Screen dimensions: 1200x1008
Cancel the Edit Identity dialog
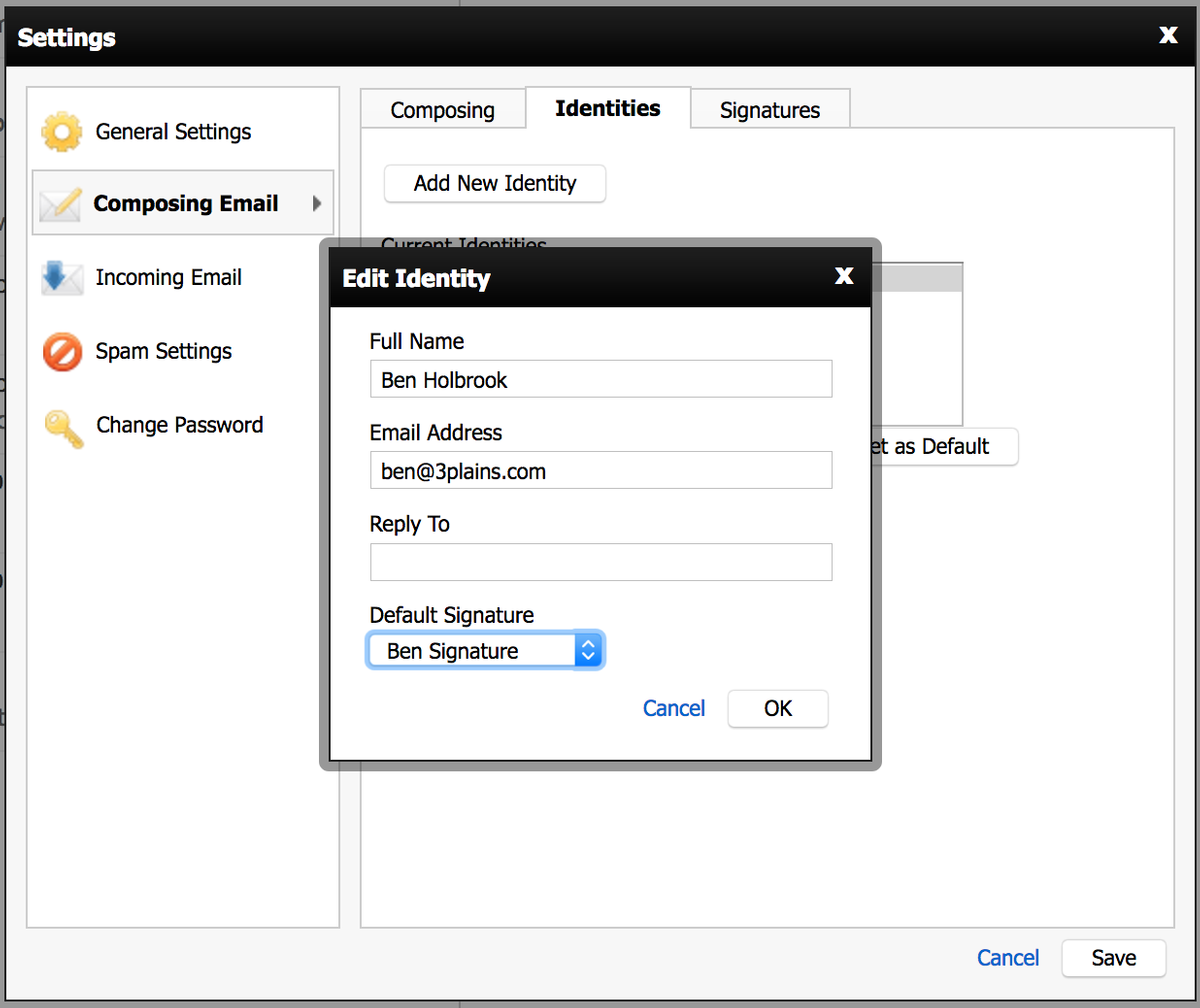pos(674,708)
